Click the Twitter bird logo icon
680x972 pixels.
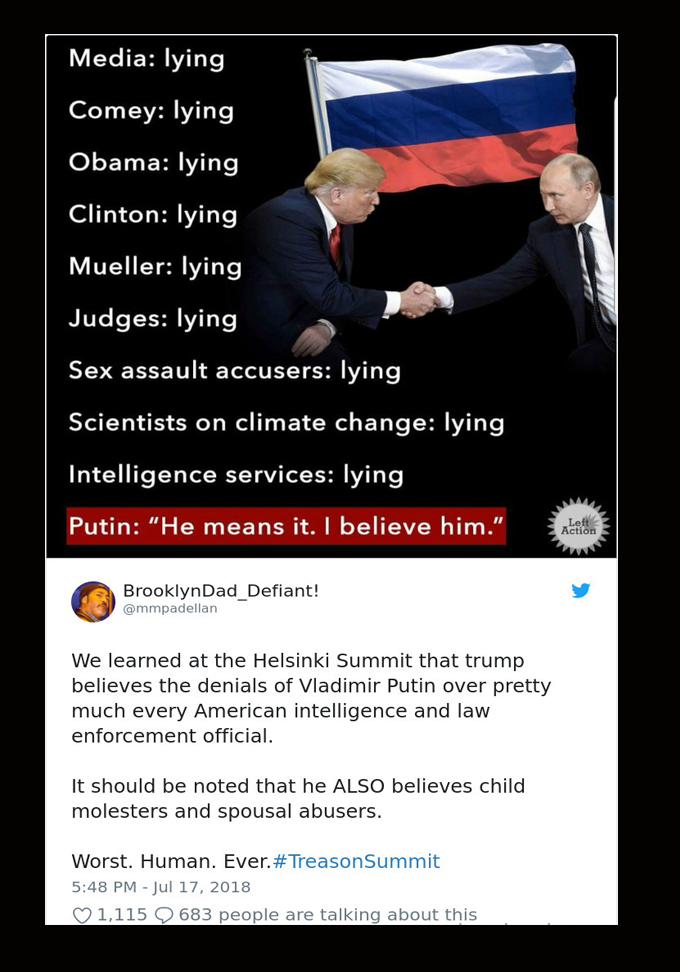click(581, 590)
